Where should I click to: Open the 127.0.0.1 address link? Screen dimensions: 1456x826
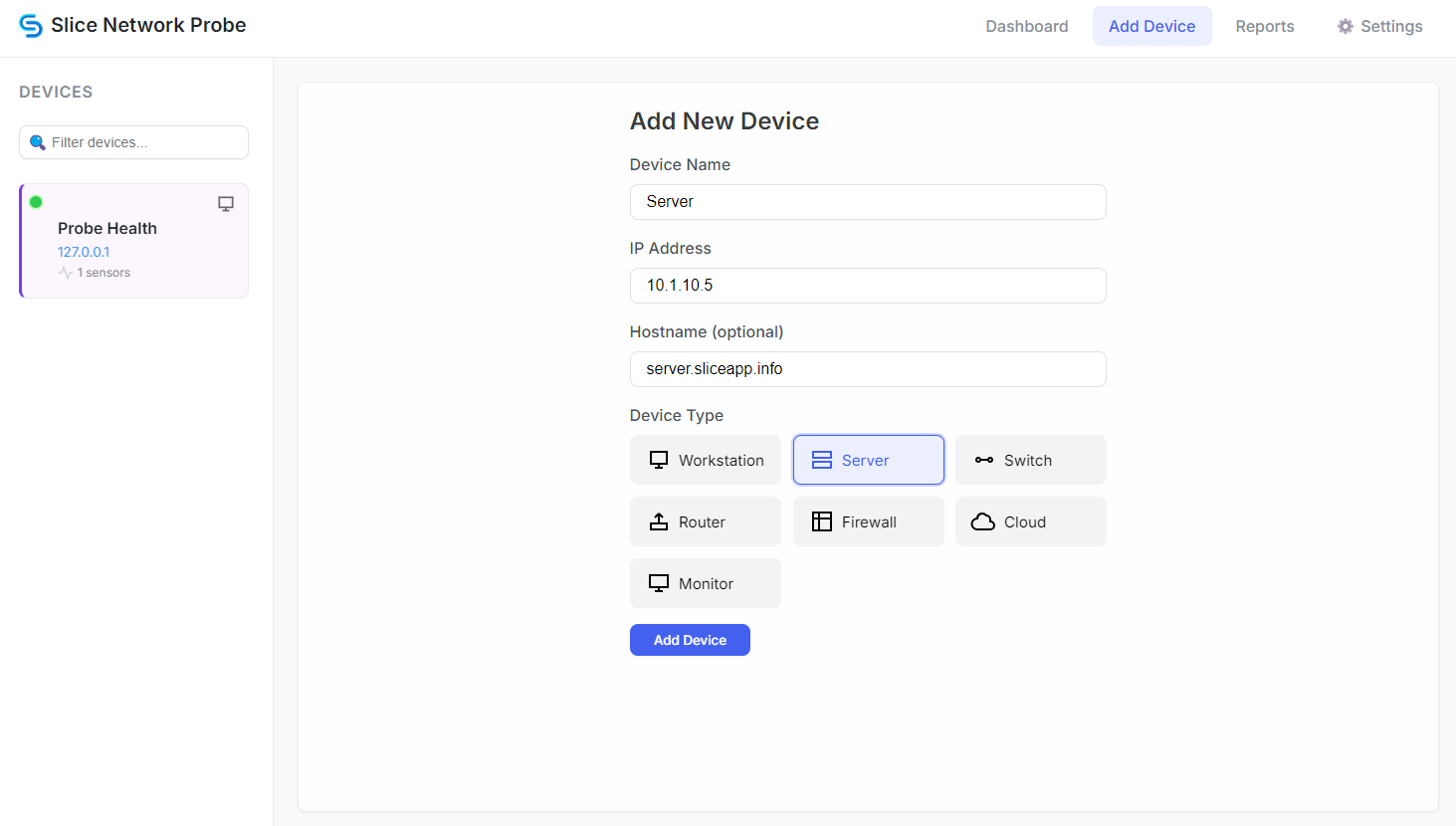[x=83, y=252]
